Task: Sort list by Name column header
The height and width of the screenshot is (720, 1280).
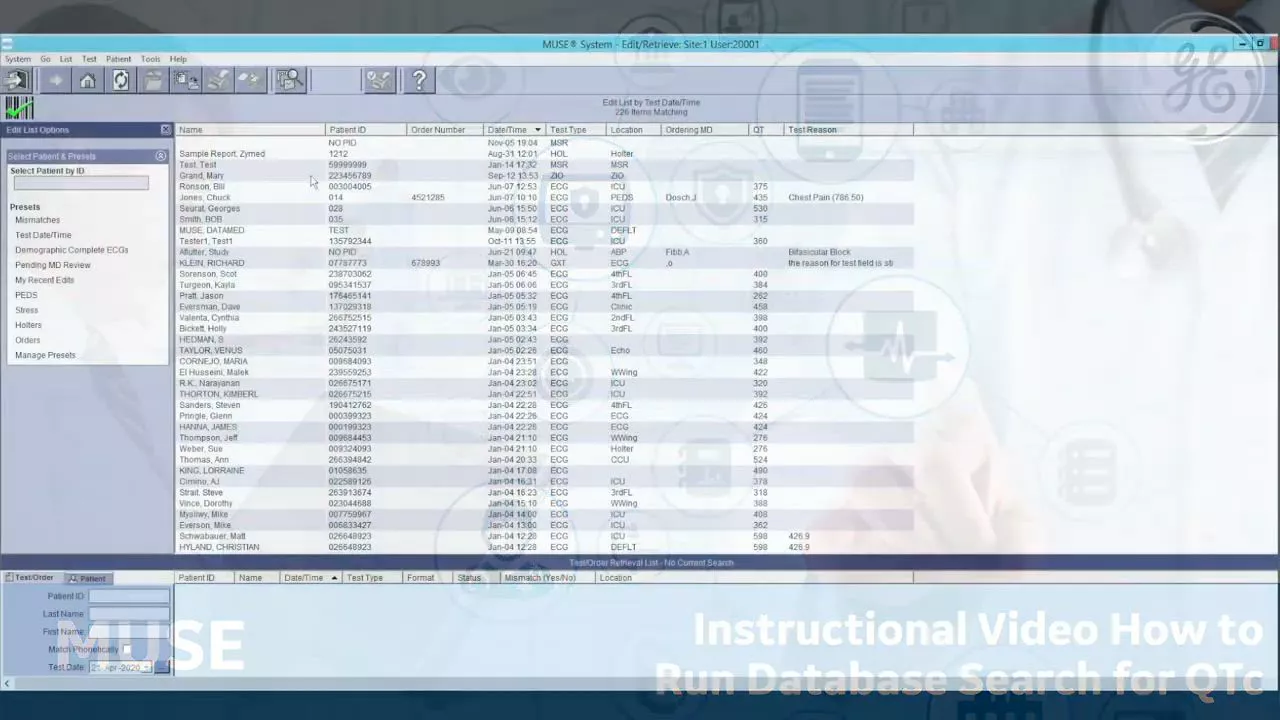Action: (250, 130)
